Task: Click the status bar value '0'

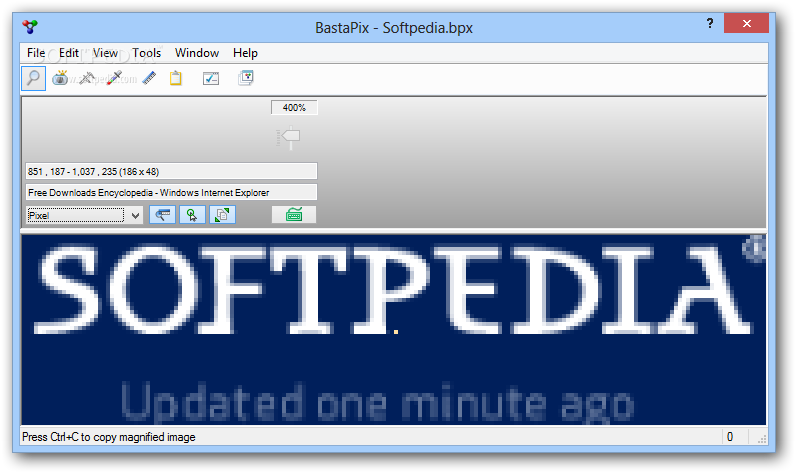Action: point(730,437)
